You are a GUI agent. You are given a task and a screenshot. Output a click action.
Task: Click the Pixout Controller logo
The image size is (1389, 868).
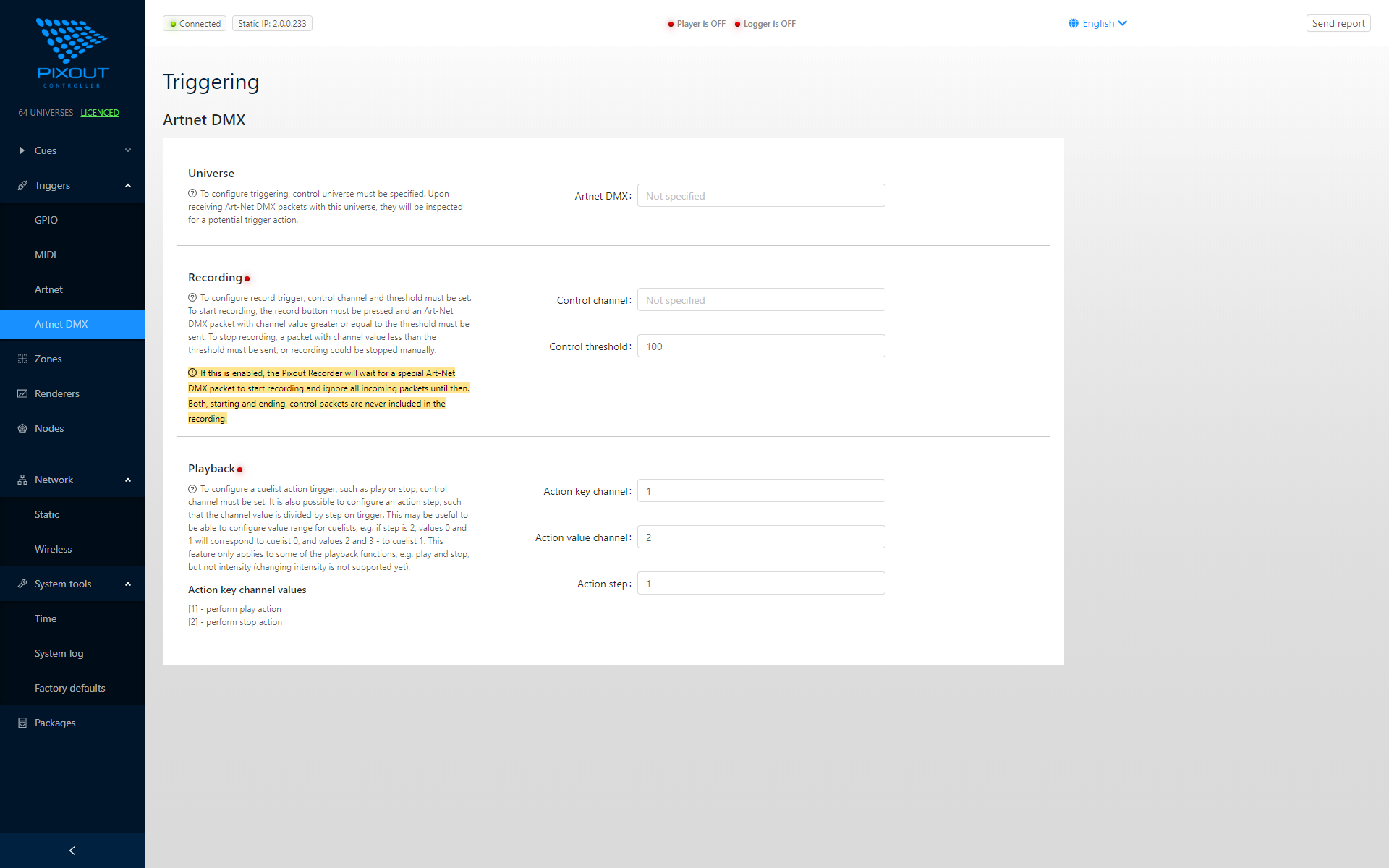(x=72, y=53)
